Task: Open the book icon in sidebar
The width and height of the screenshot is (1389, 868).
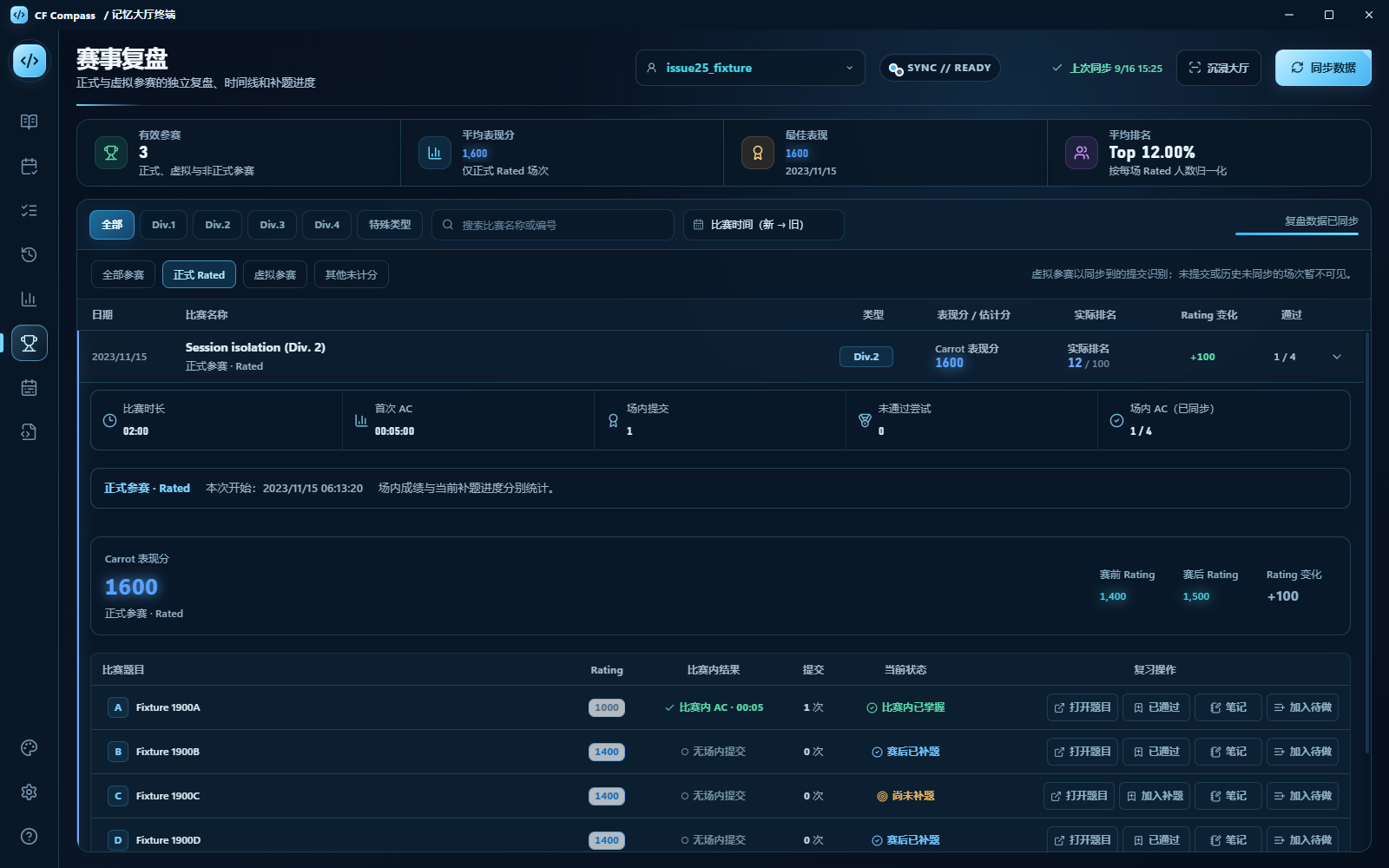Action: click(x=29, y=122)
